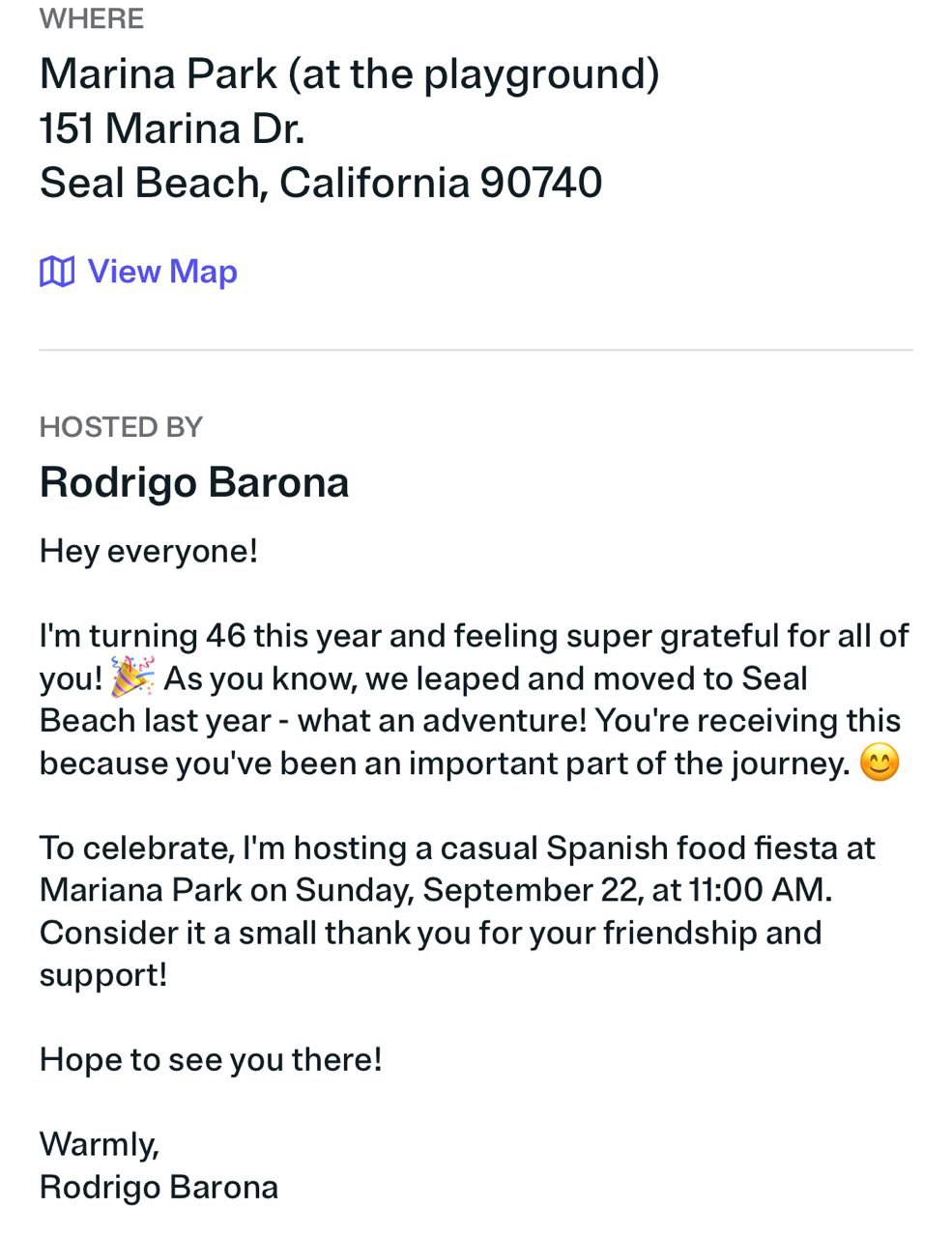Click the Sunday, September 22 date line
952x1237 pixels.
pyautogui.click(x=436, y=890)
